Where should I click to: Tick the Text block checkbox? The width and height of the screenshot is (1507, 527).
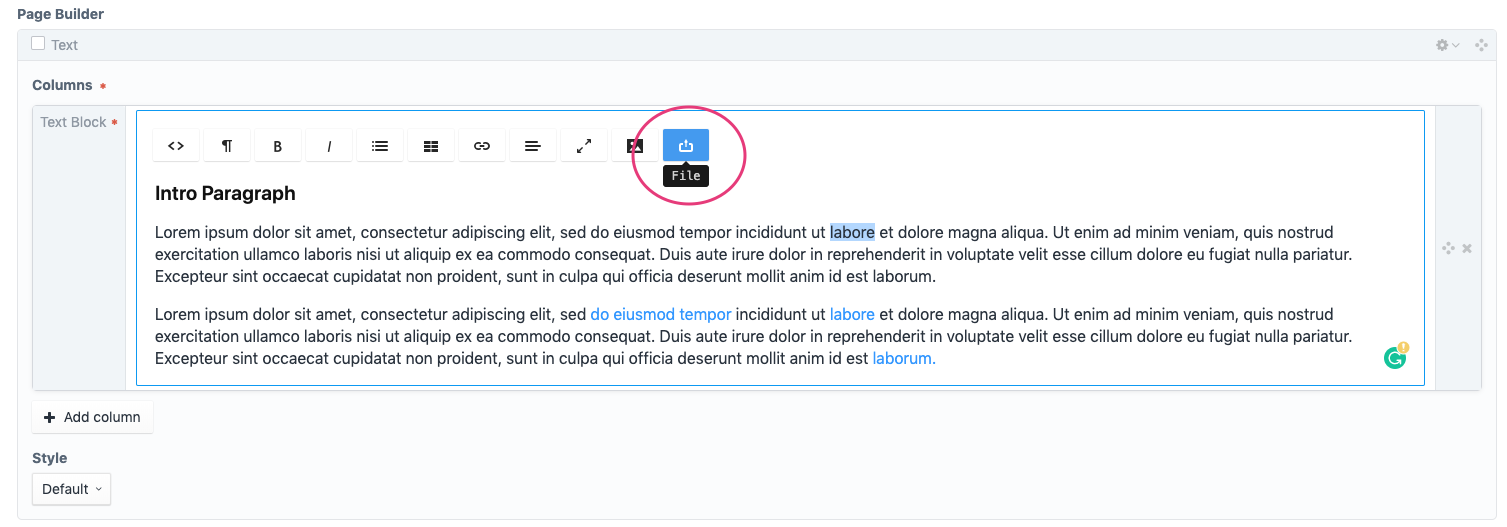pyautogui.click(x=38, y=43)
